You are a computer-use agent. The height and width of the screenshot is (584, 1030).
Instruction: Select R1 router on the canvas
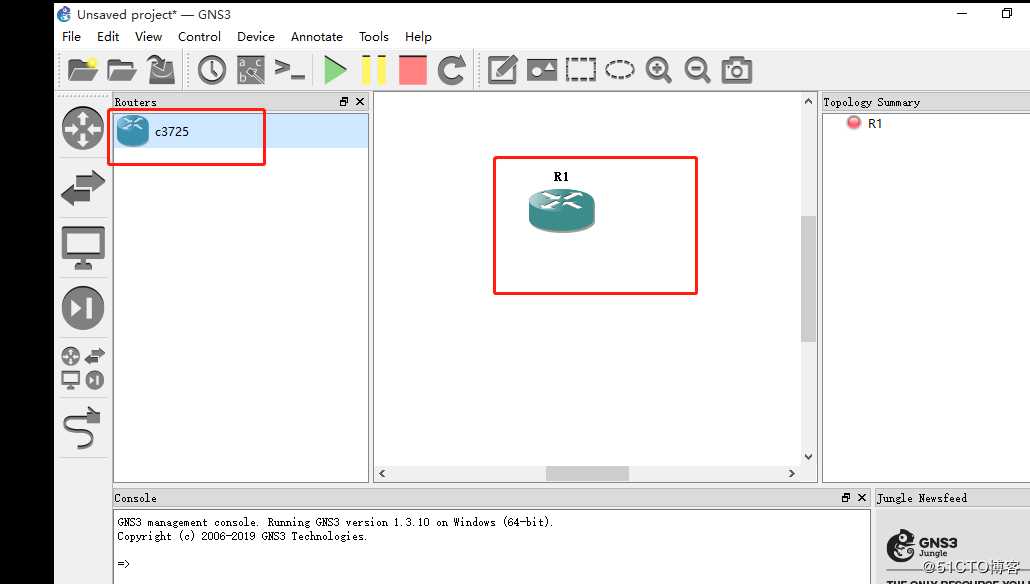[562, 209]
